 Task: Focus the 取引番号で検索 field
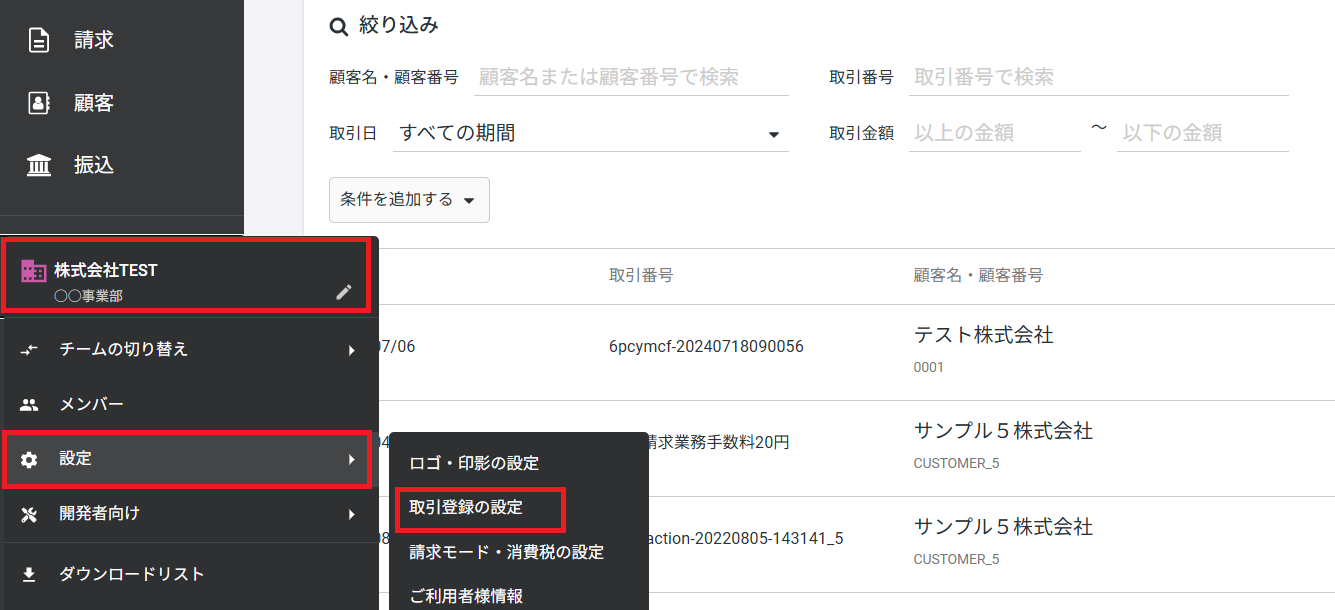[1098, 77]
